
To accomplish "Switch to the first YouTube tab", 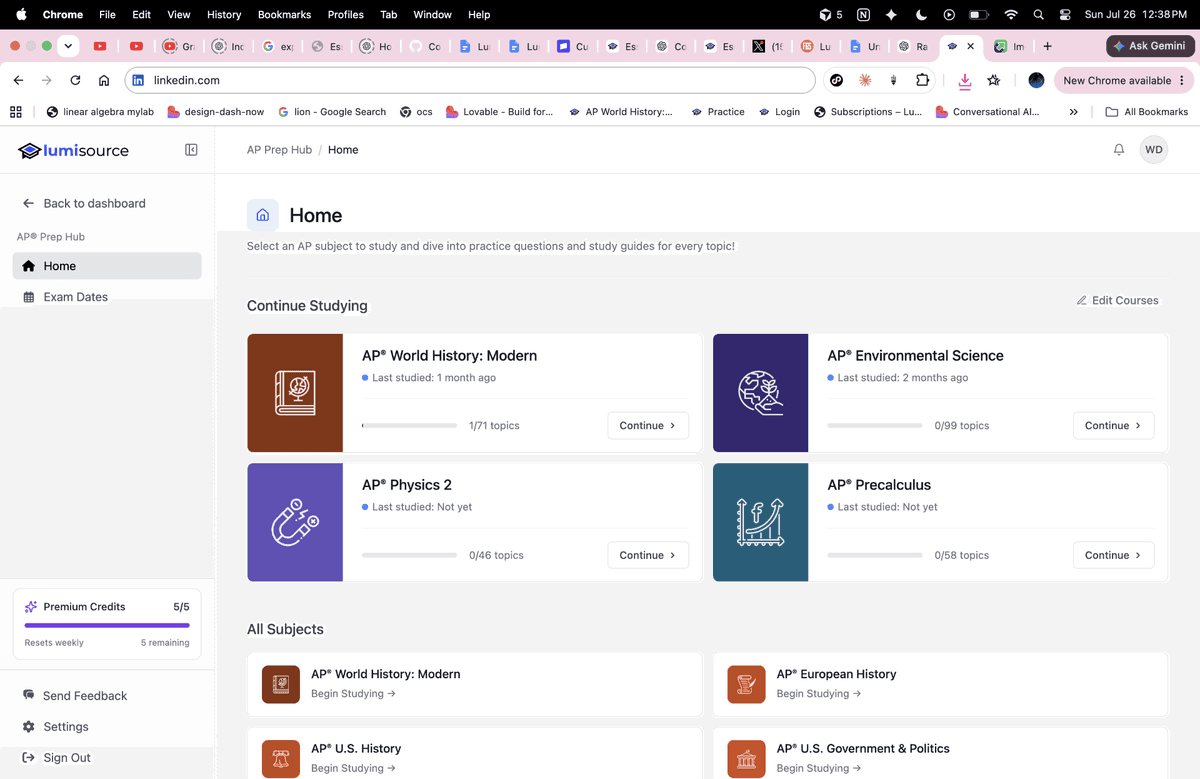I will [x=100, y=46].
